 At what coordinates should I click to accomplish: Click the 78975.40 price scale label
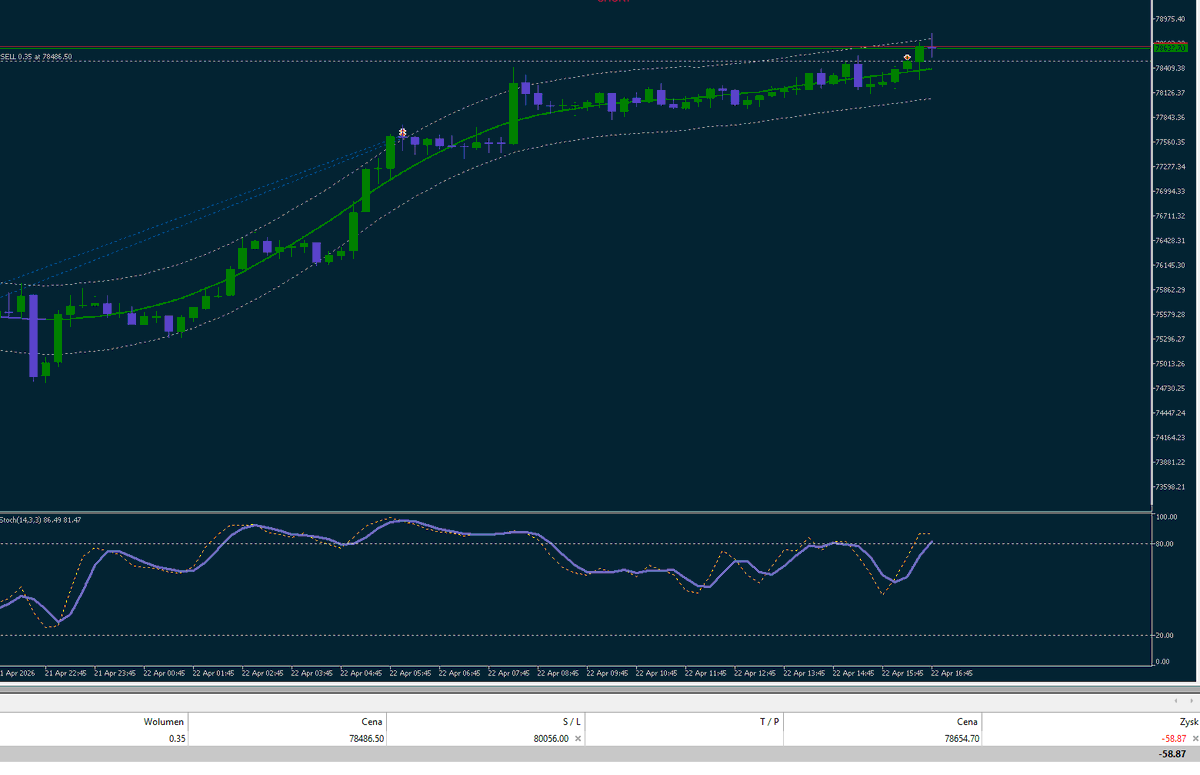[1171, 19]
